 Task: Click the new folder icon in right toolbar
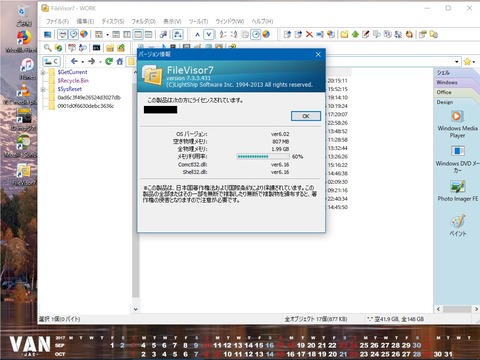tap(344, 34)
